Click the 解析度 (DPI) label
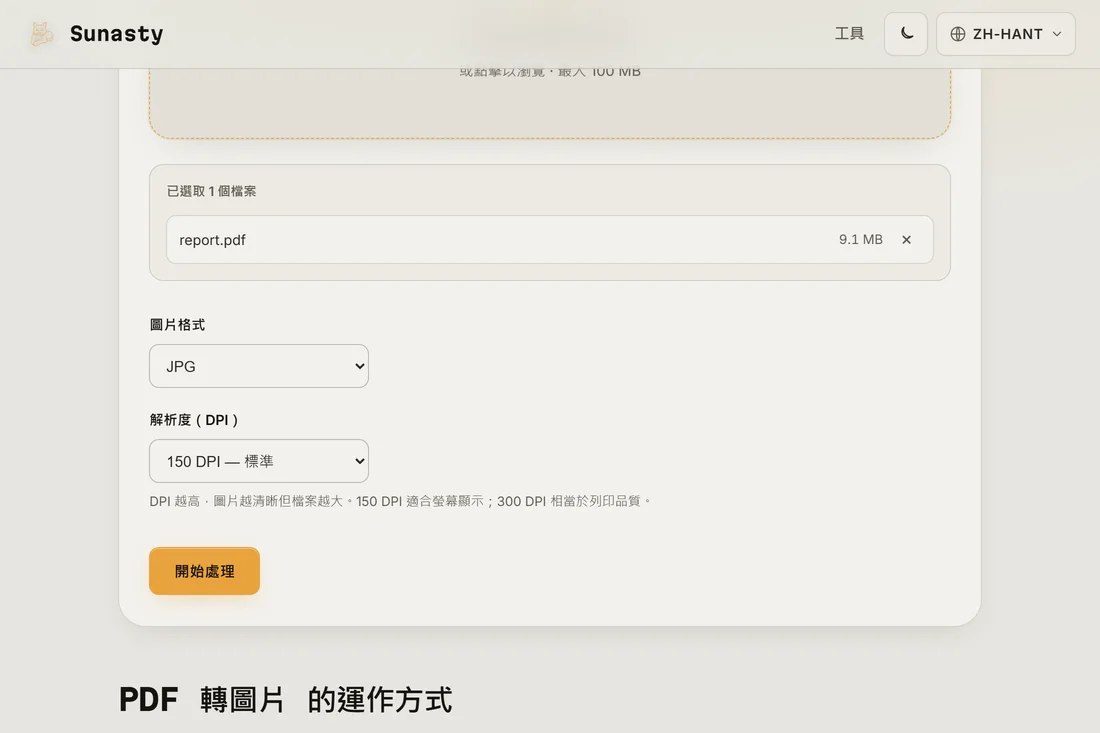The width and height of the screenshot is (1100, 733). point(194,420)
